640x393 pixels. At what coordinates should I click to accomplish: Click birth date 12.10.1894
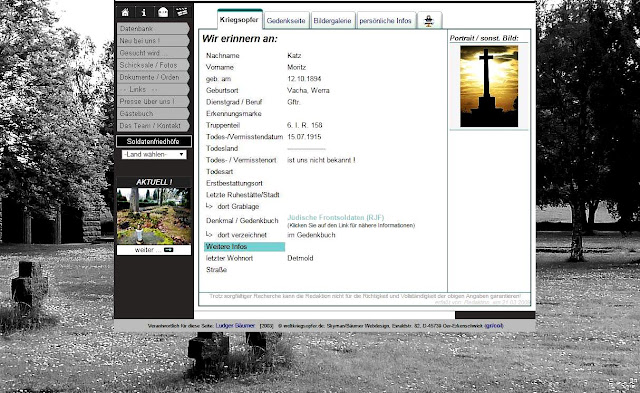(304, 79)
